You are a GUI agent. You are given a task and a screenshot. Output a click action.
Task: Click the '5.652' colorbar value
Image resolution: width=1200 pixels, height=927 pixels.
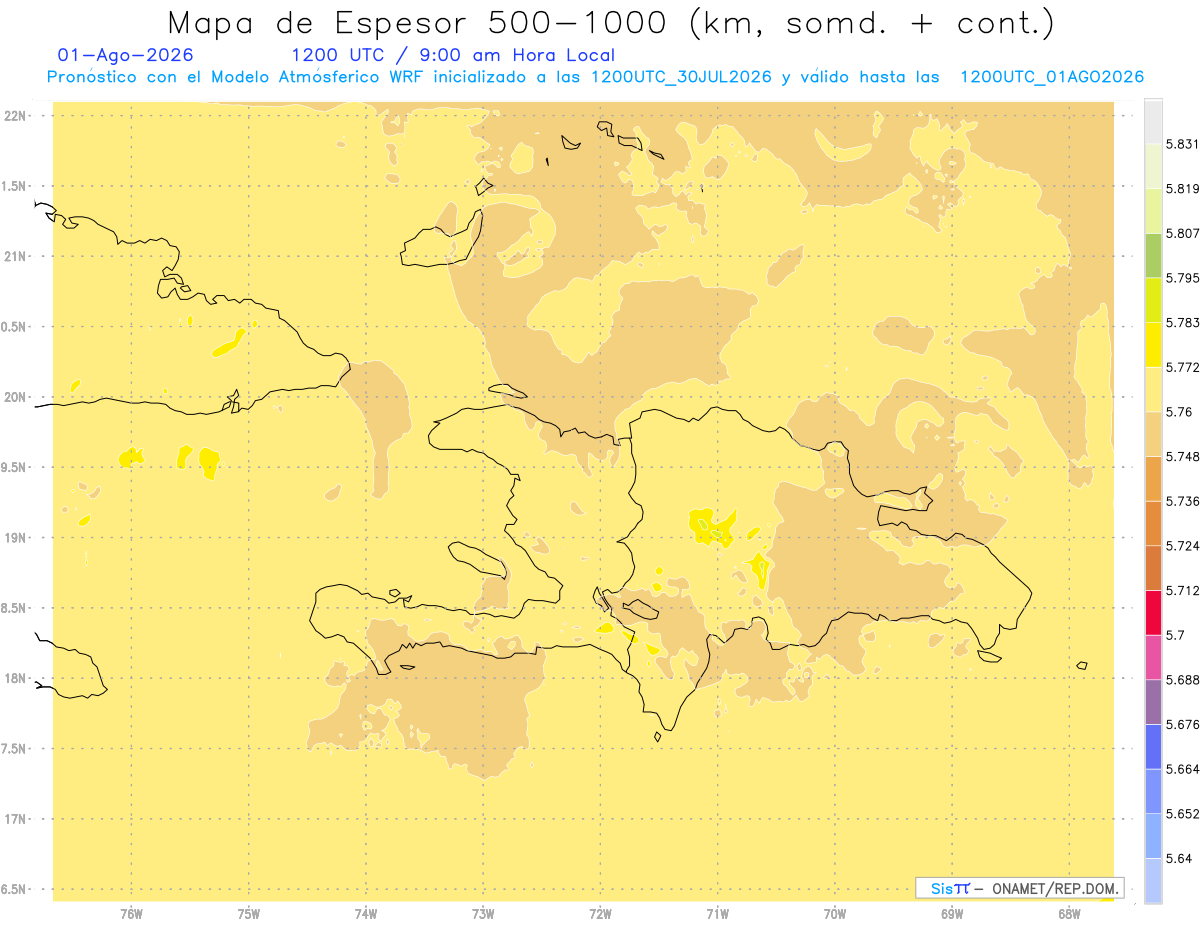1182,814
